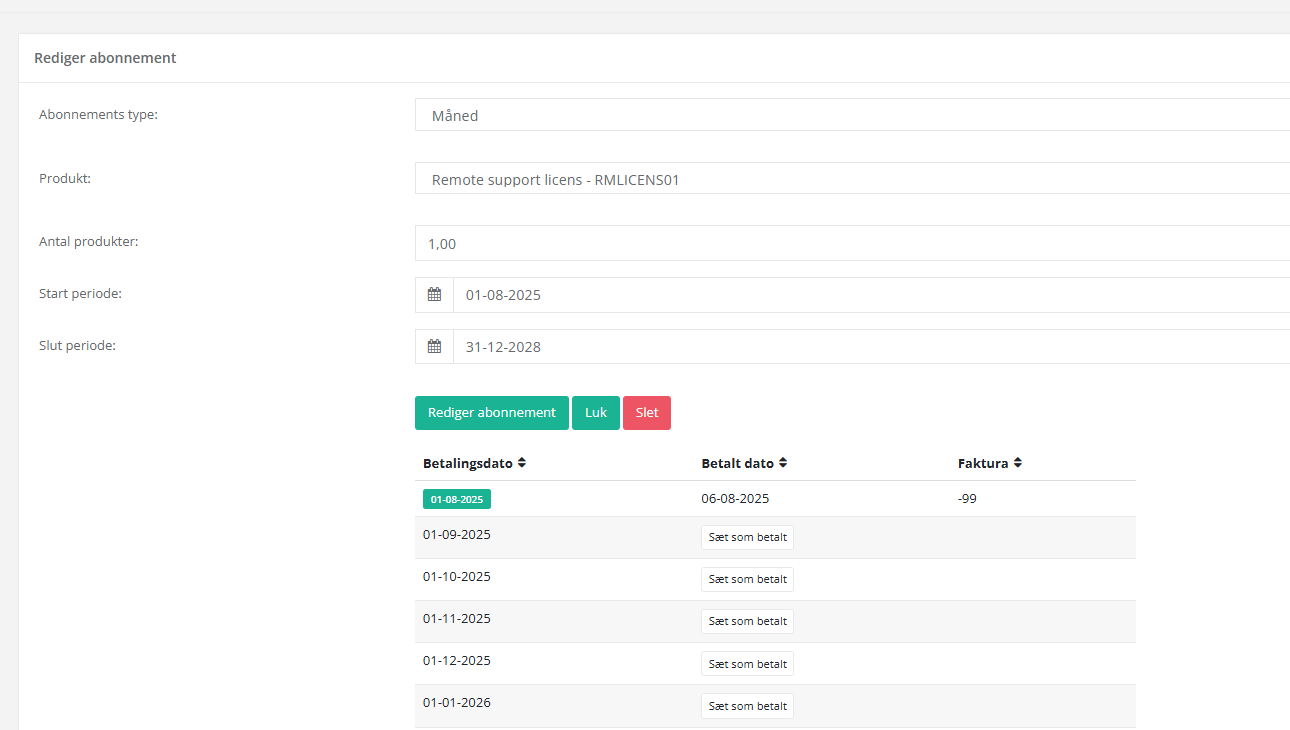Mark 01-11-2025 payment as paid
Viewport: 1290px width, 730px height.
pos(747,621)
